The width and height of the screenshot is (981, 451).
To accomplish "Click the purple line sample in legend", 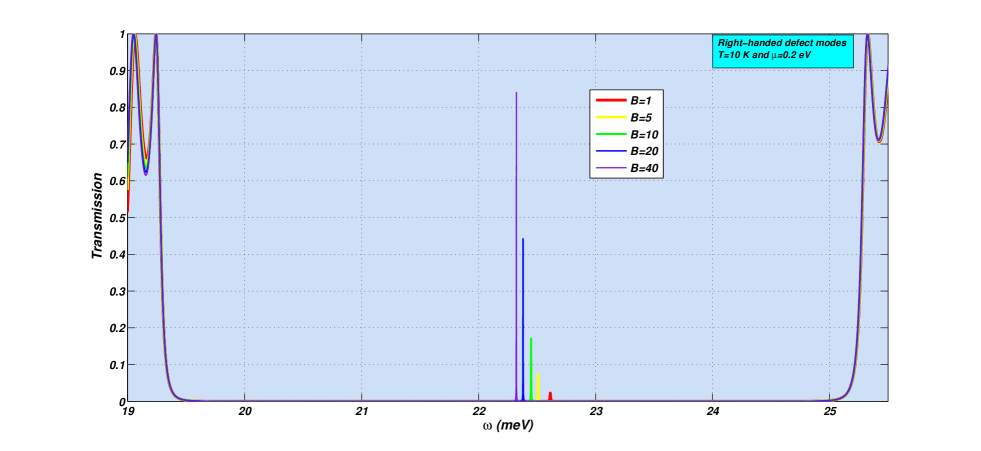I will (611, 168).
